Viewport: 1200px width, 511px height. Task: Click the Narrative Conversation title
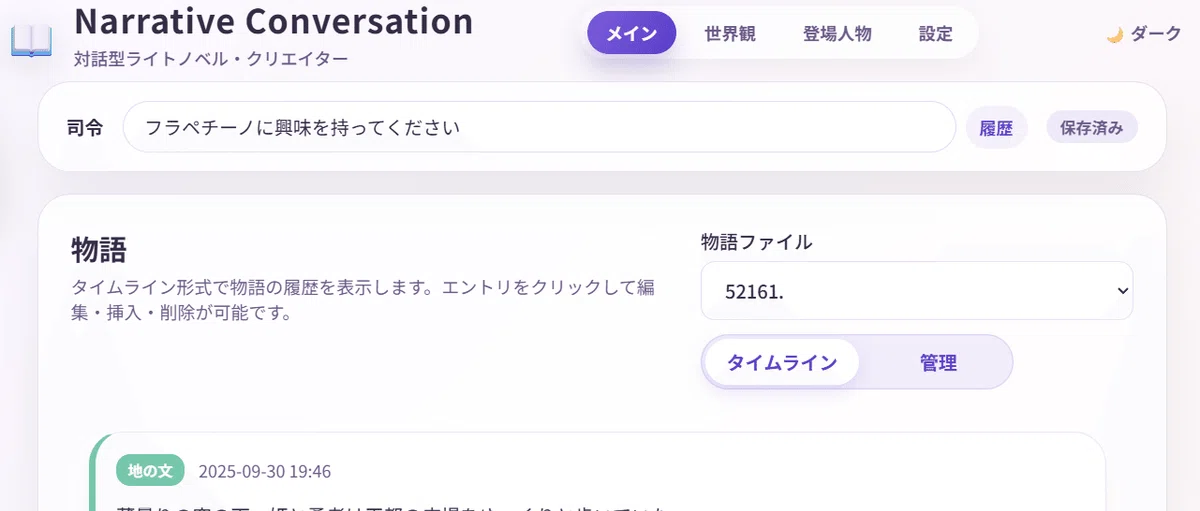[274, 20]
